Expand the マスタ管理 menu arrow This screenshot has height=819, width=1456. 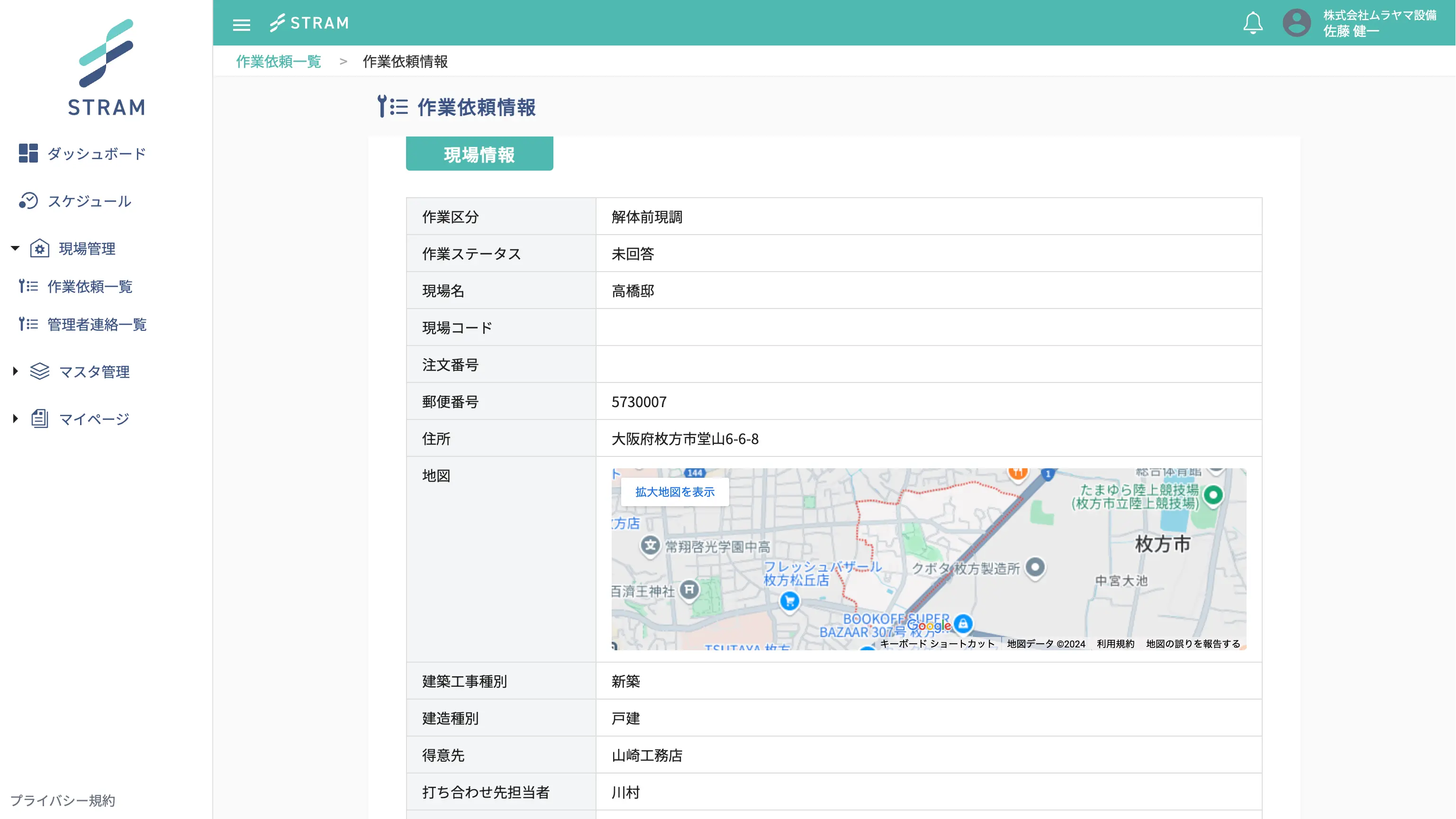click(x=15, y=372)
